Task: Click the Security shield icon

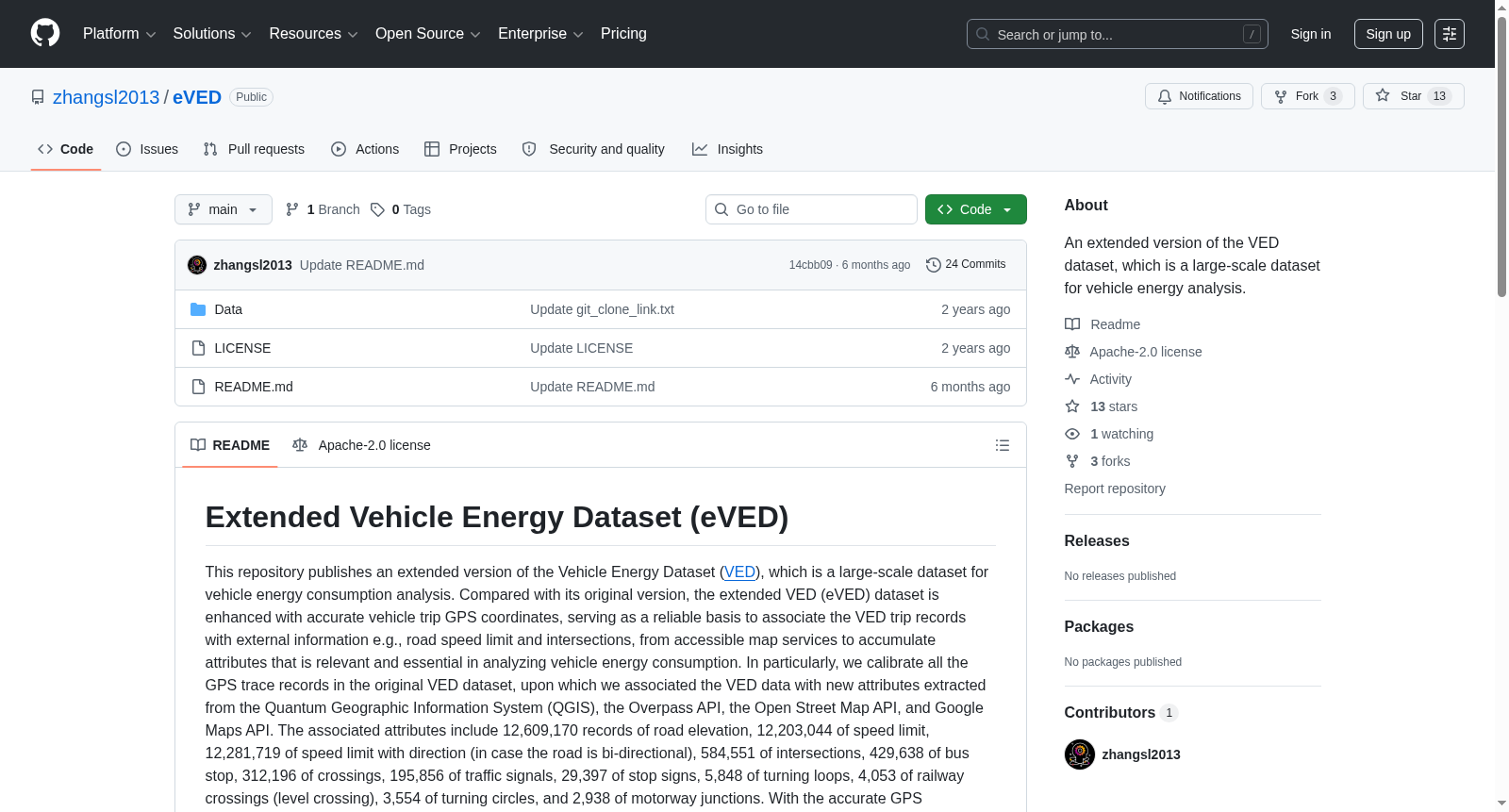Action: (x=529, y=149)
